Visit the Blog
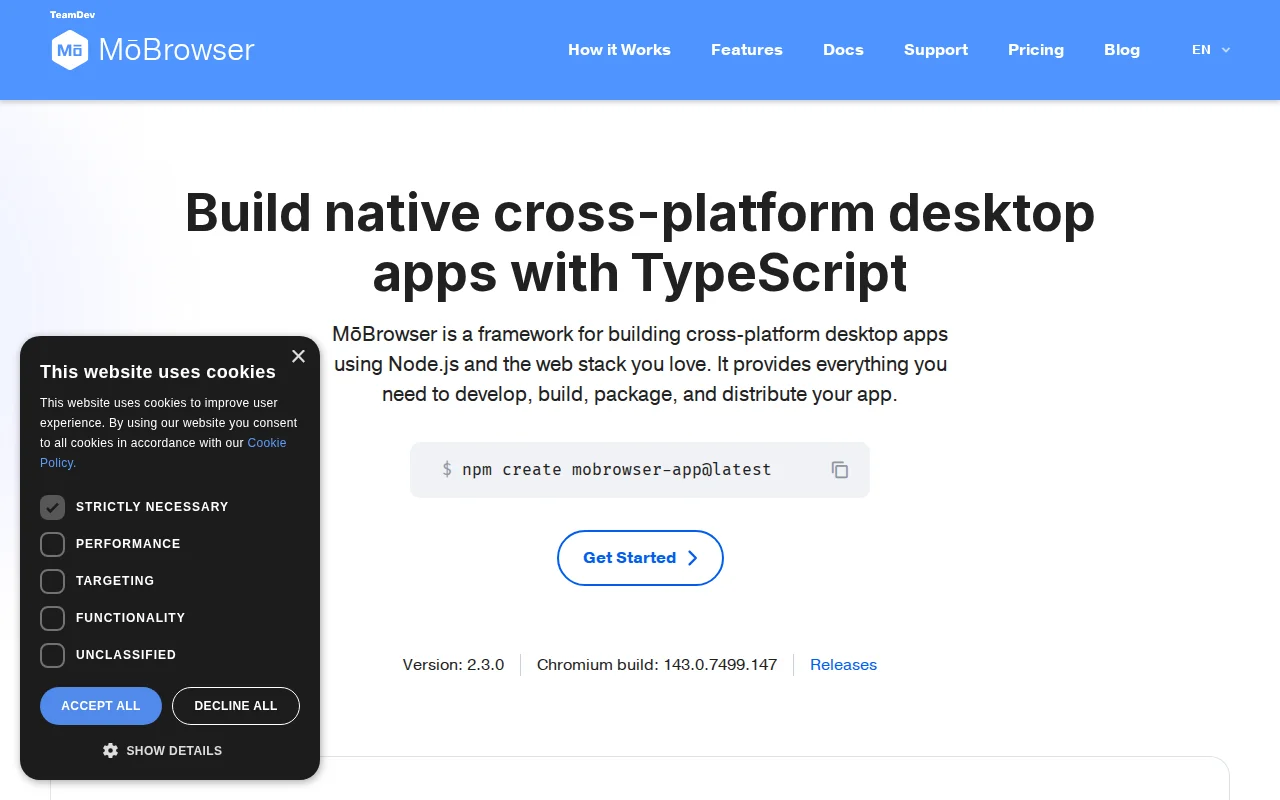 coord(1122,50)
